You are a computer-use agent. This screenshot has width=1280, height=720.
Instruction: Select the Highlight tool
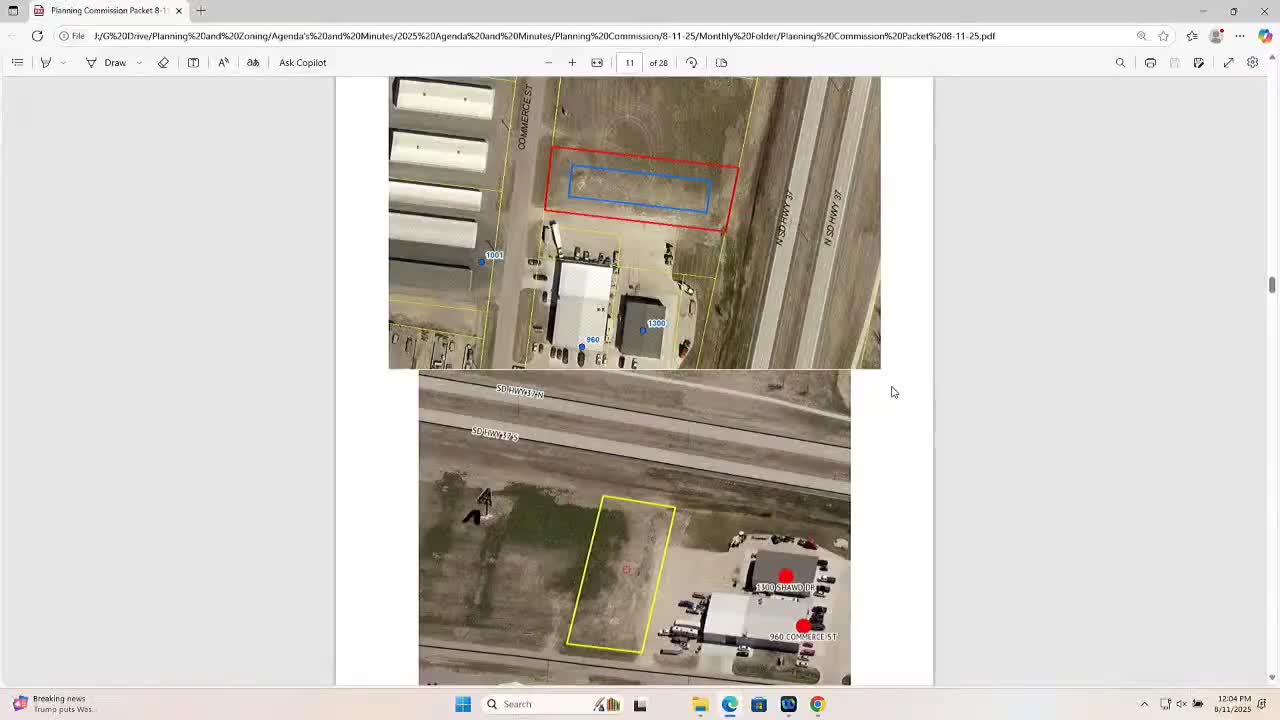tap(45, 62)
